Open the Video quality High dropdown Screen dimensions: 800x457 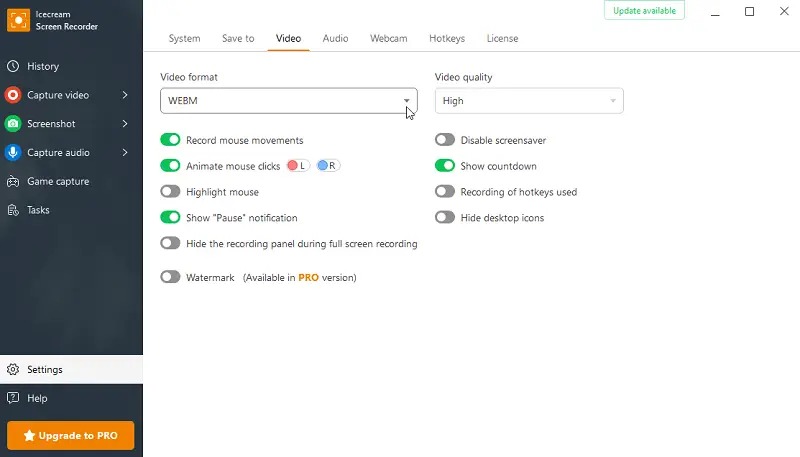pos(529,101)
